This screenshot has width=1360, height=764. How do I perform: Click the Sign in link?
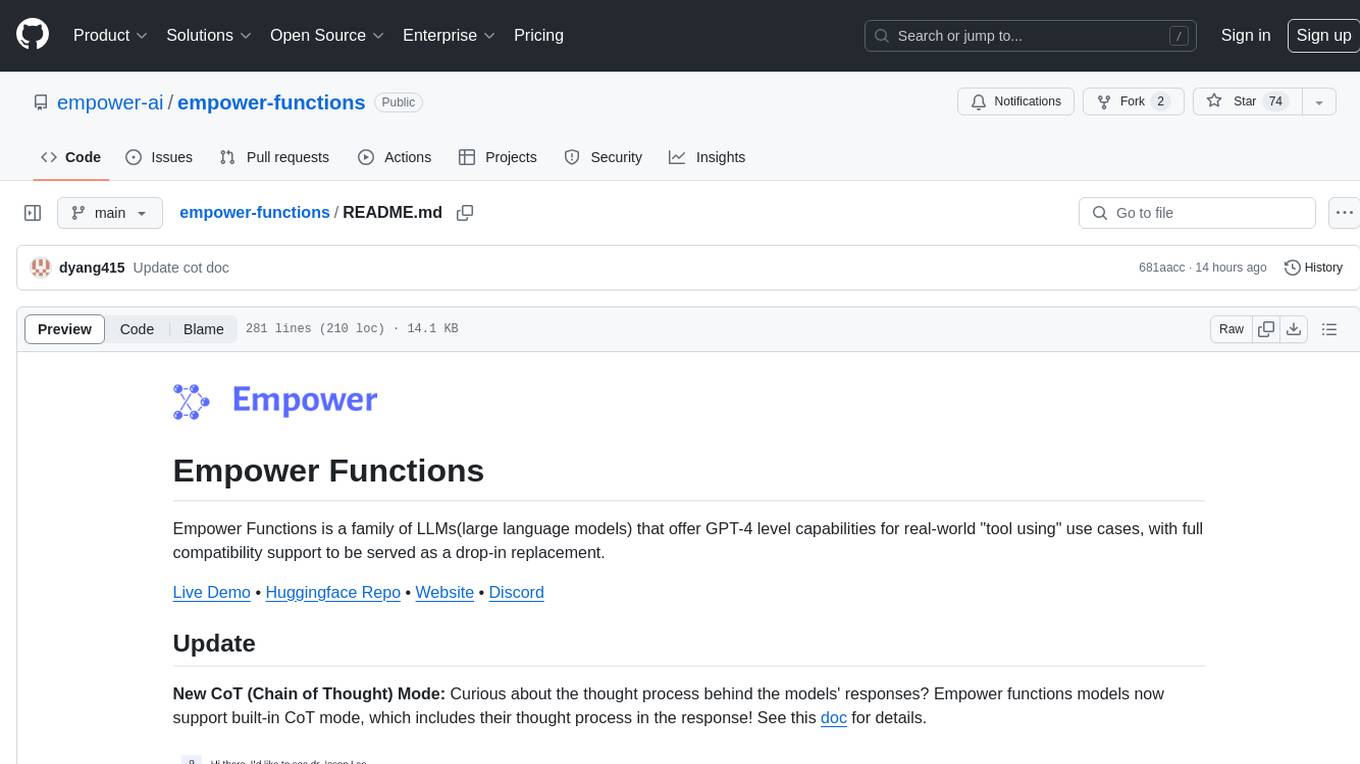point(1245,35)
